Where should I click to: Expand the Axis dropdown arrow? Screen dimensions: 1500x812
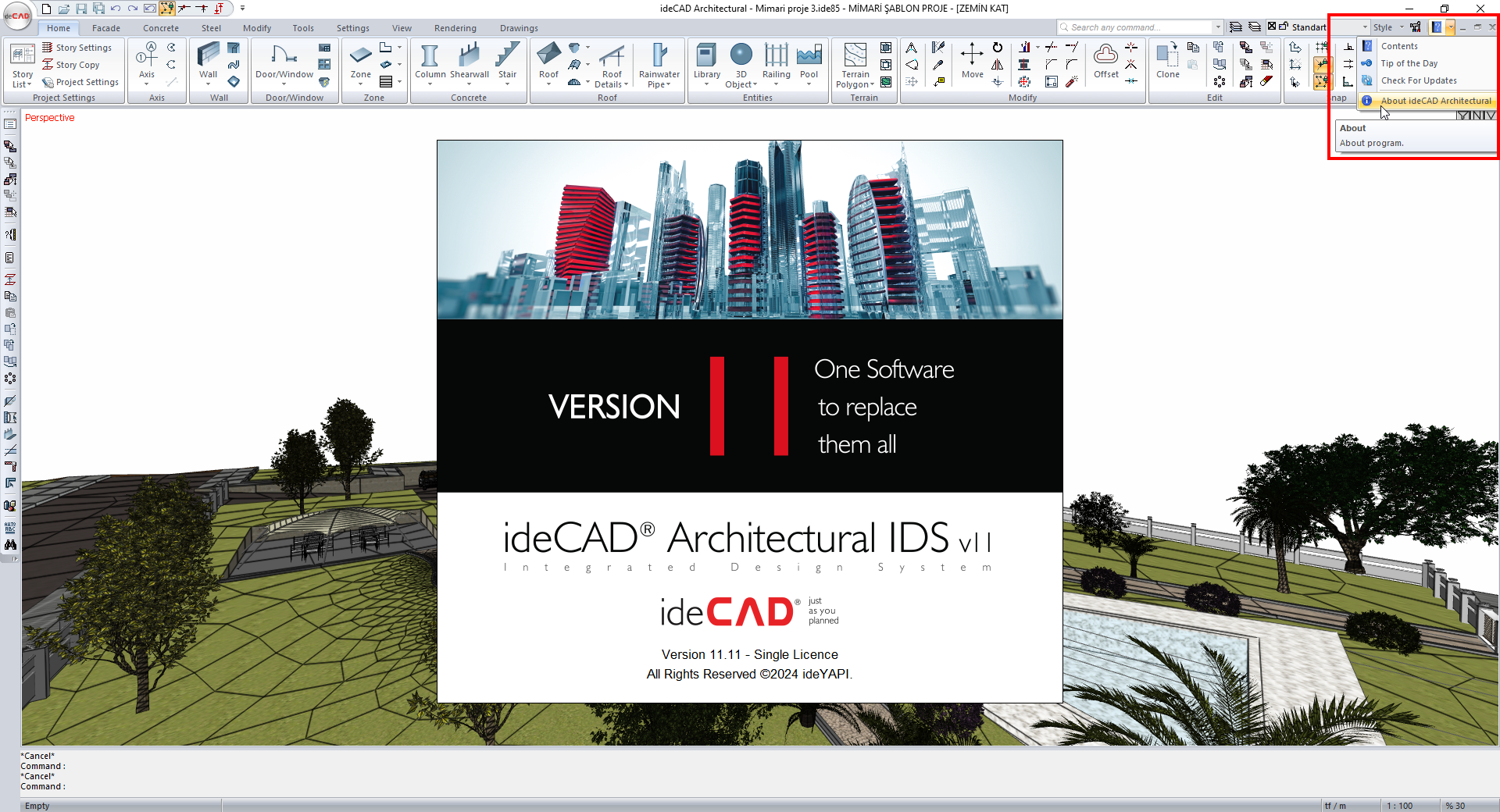point(147,84)
